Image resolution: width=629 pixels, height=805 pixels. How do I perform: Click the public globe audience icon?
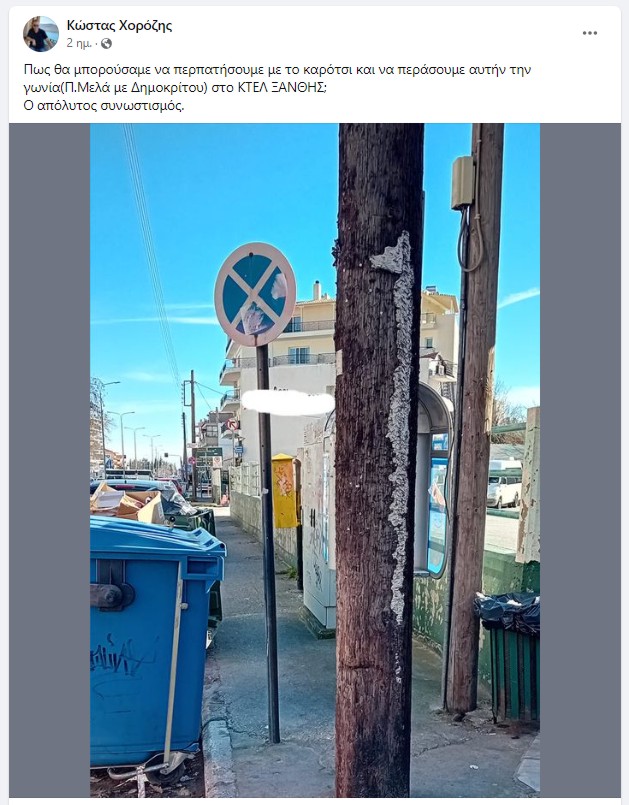point(106,44)
